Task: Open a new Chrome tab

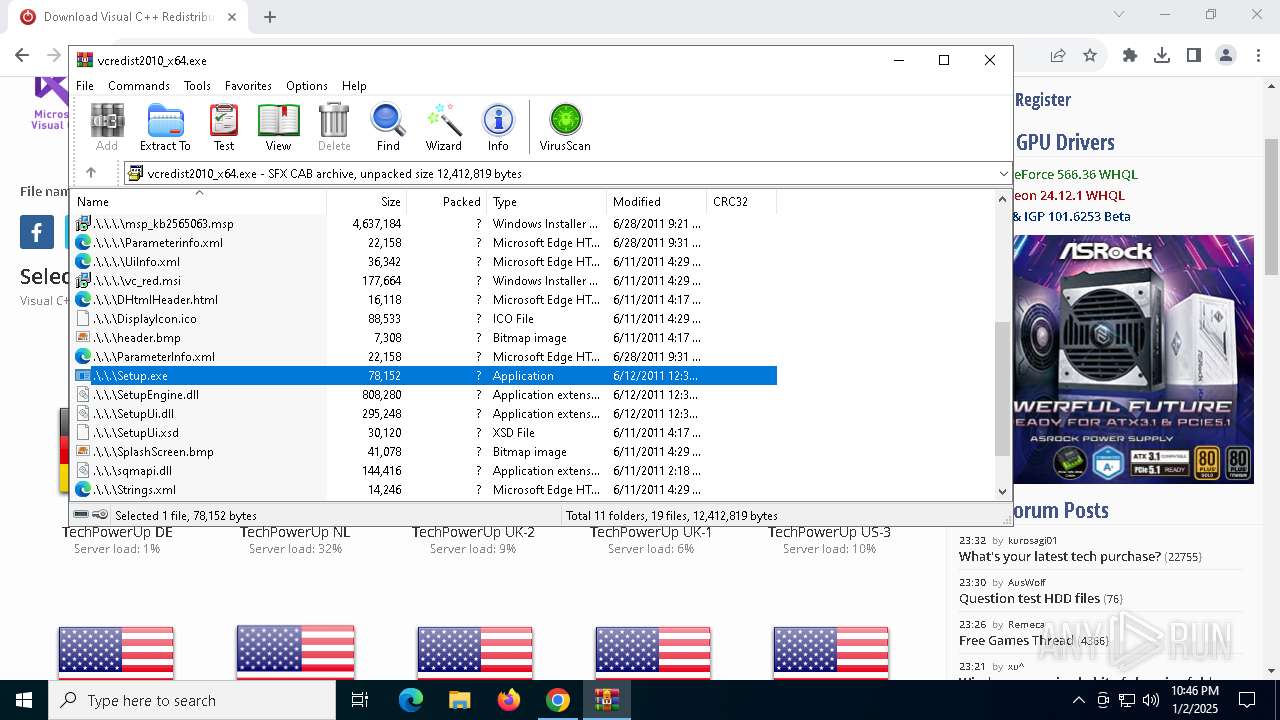Action: [270, 17]
